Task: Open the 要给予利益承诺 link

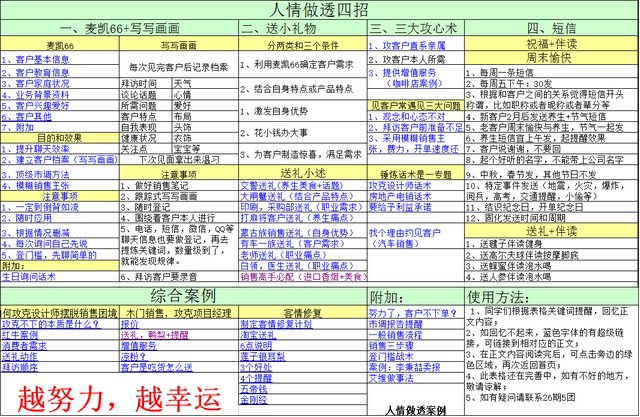Action: click(x=400, y=207)
